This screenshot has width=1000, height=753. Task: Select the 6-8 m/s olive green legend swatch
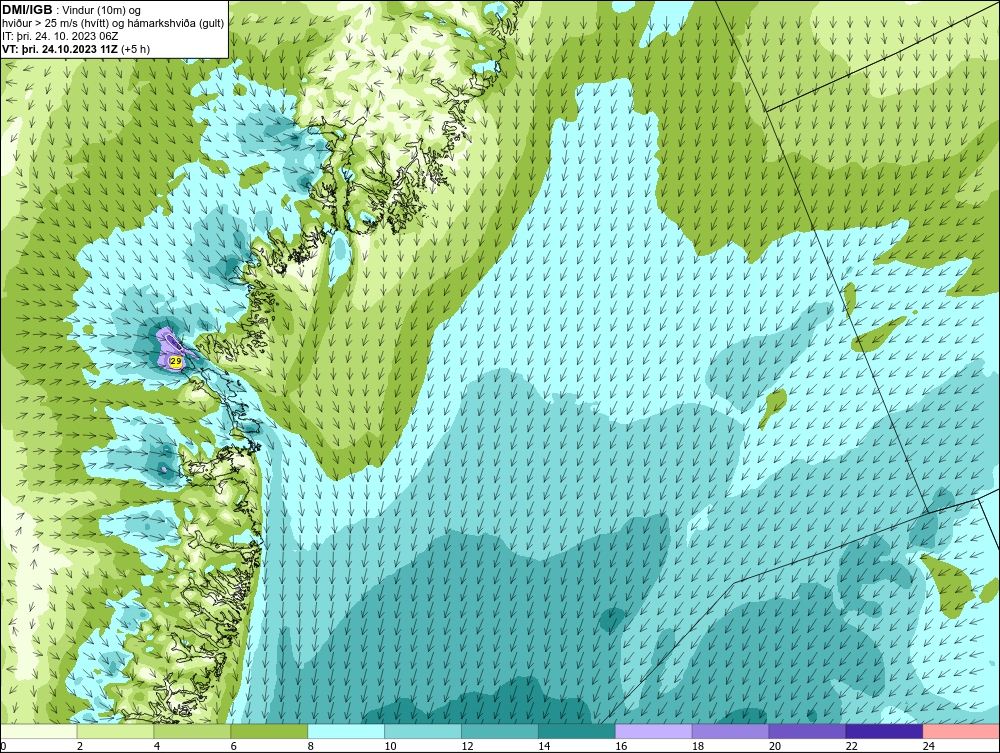(269, 731)
